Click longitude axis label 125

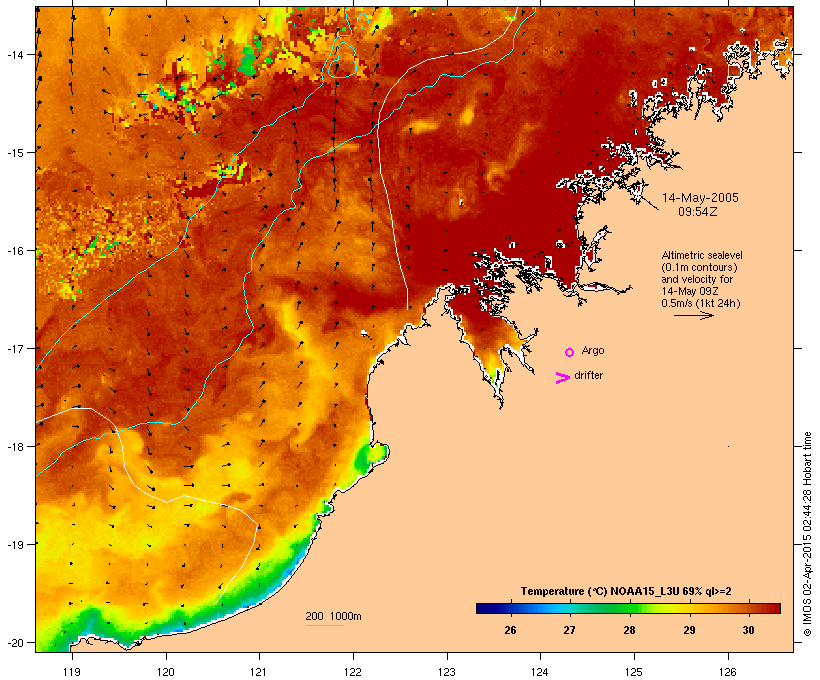(634, 672)
